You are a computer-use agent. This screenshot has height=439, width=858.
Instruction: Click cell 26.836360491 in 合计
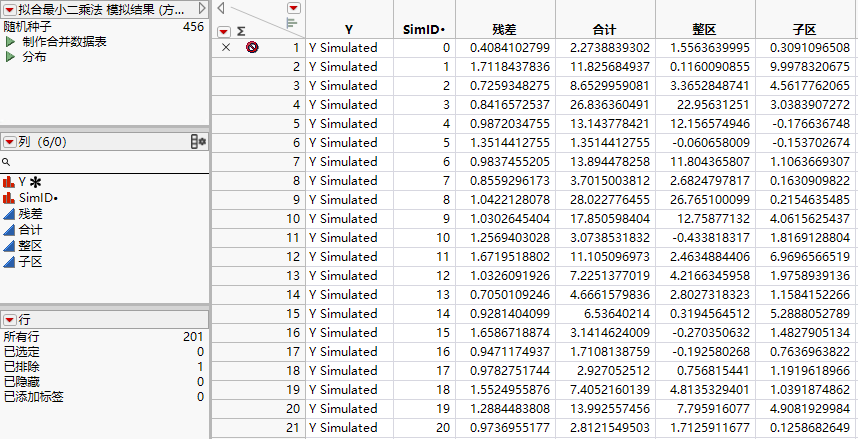click(605, 105)
